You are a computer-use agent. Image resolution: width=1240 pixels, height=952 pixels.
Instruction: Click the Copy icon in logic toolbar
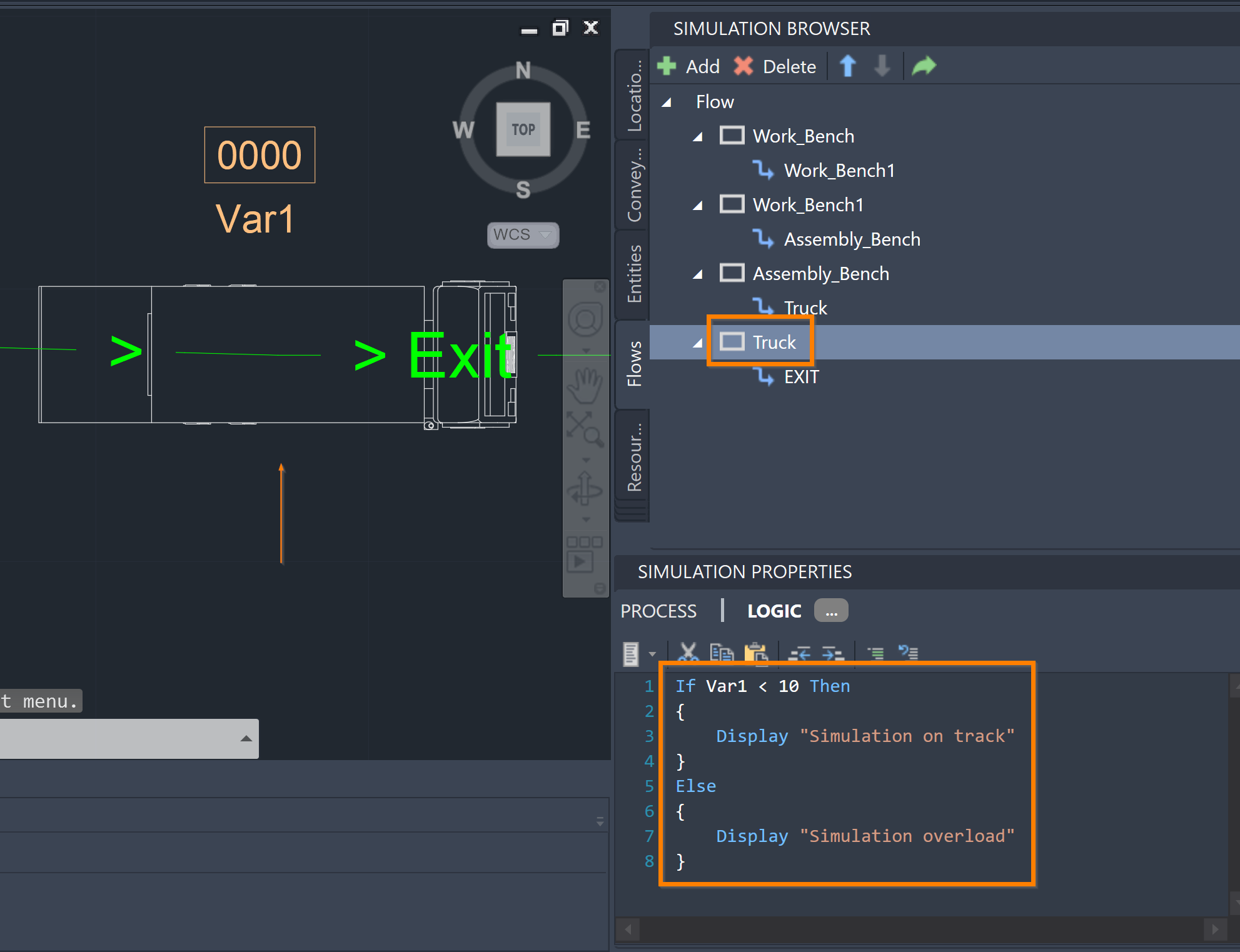point(722,653)
